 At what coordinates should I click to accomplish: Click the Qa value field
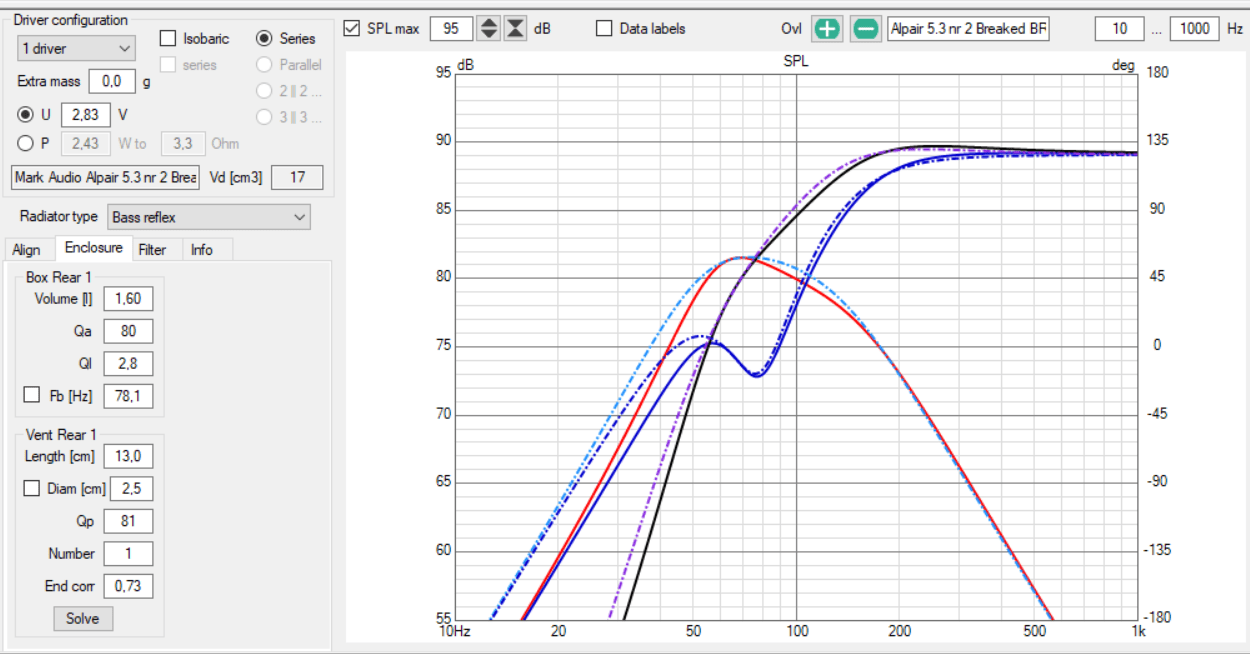[x=129, y=331]
